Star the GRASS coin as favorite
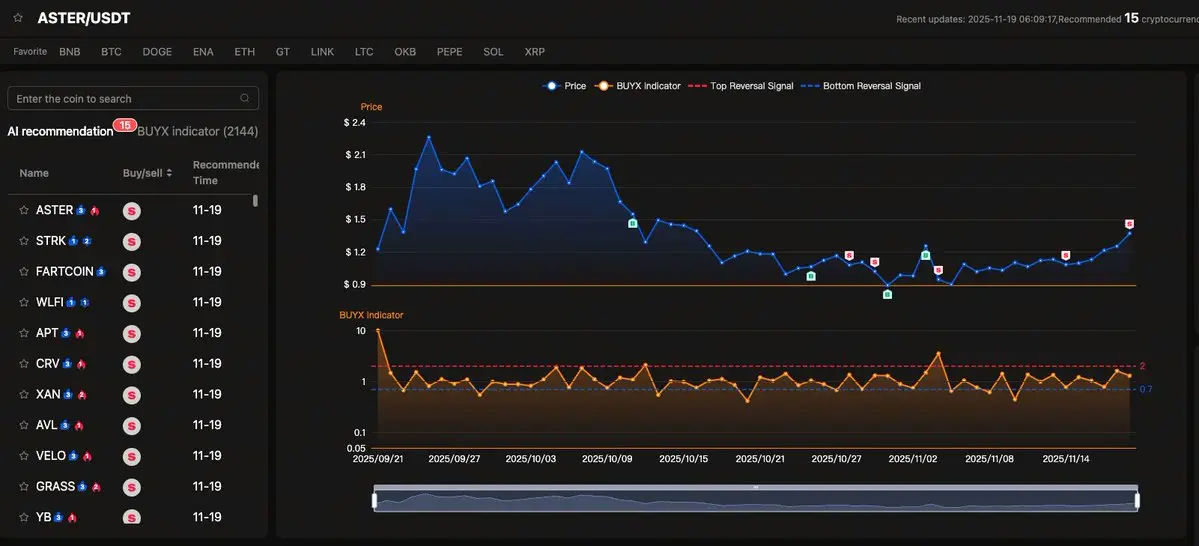The height and width of the screenshot is (546, 1199). pyautogui.click(x=24, y=487)
